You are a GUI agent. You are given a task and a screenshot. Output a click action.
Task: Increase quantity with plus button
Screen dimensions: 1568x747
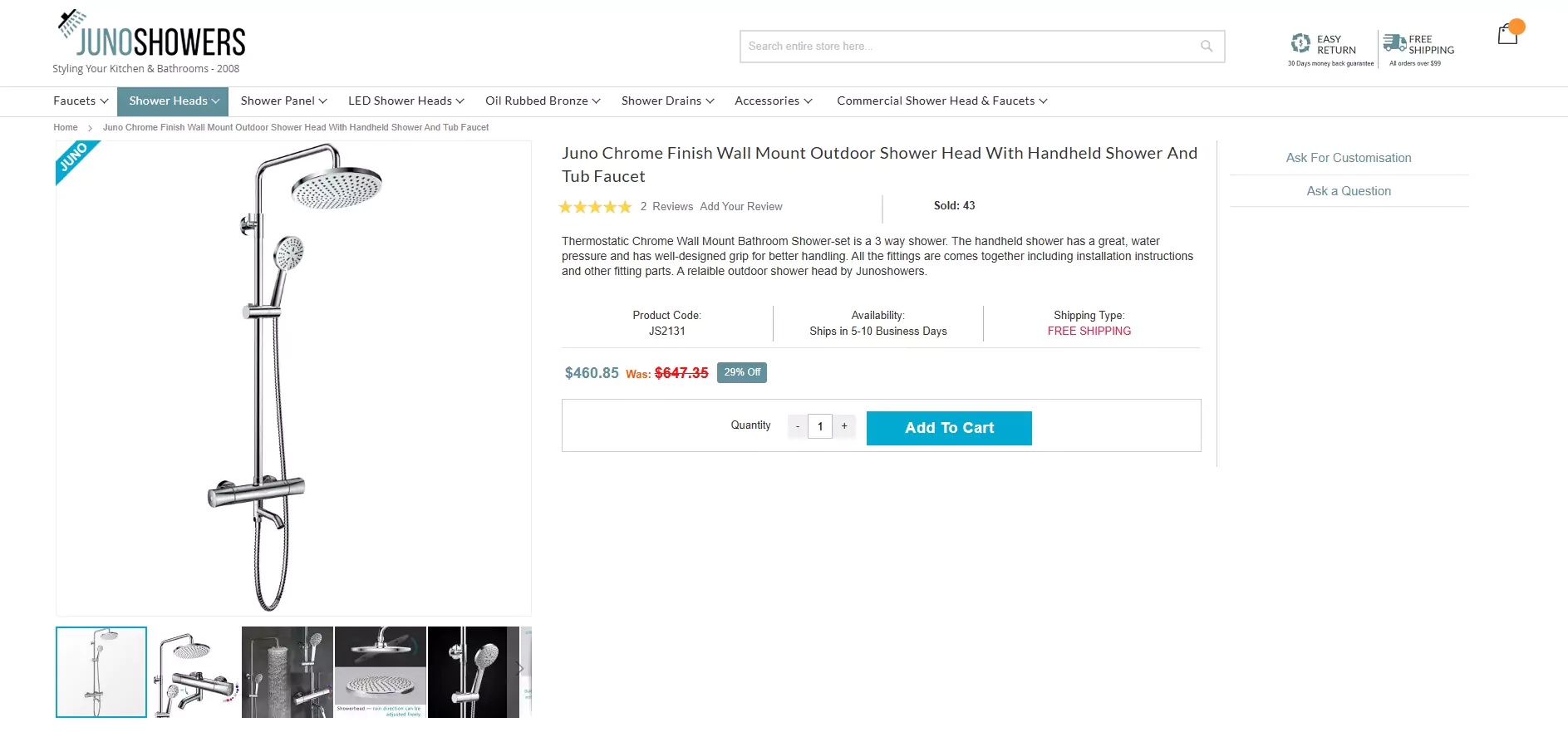coord(844,426)
